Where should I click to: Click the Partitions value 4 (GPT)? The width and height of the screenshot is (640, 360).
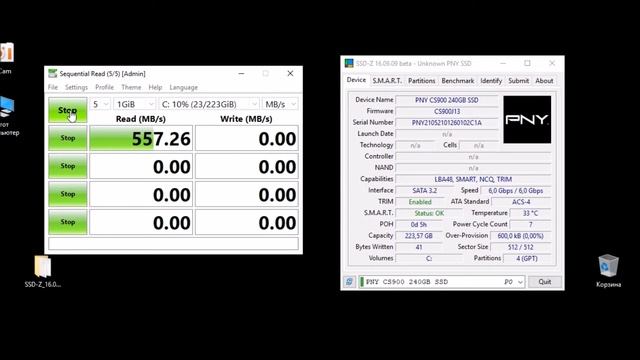pyautogui.click(x=527, y=259)
